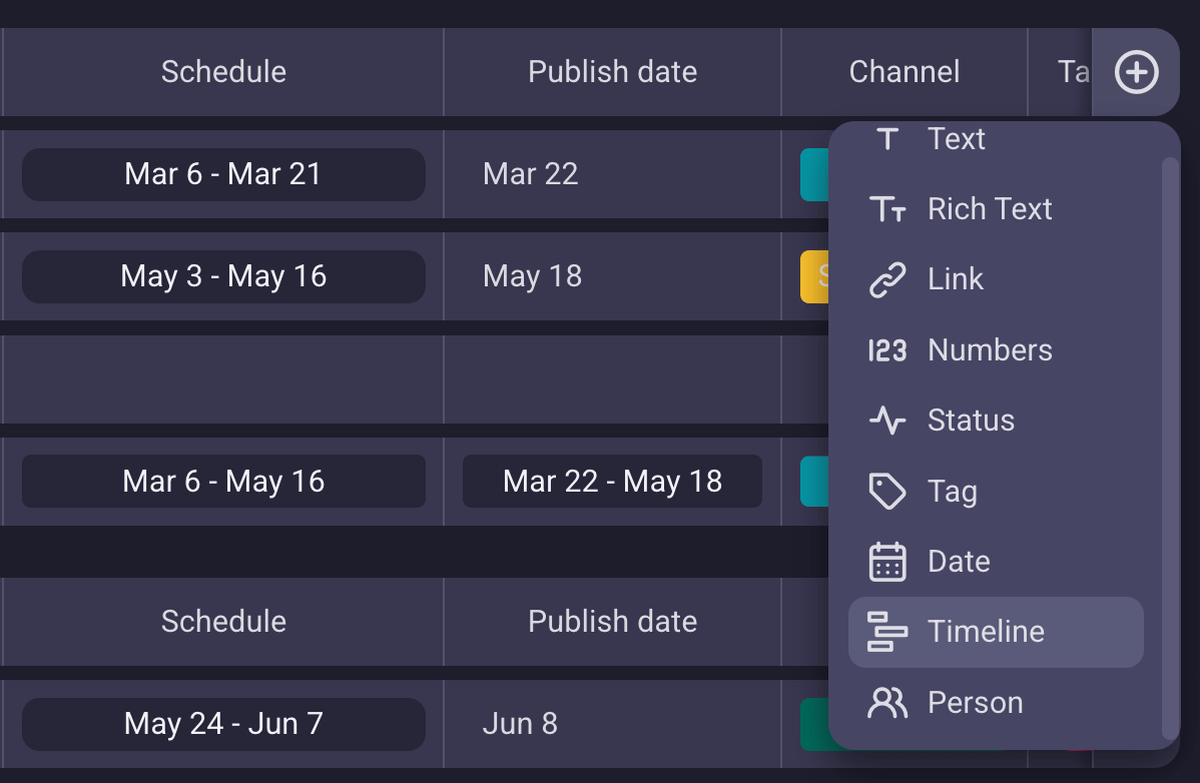
Task: Click the Tag label icon
Action: click(887, 491)
